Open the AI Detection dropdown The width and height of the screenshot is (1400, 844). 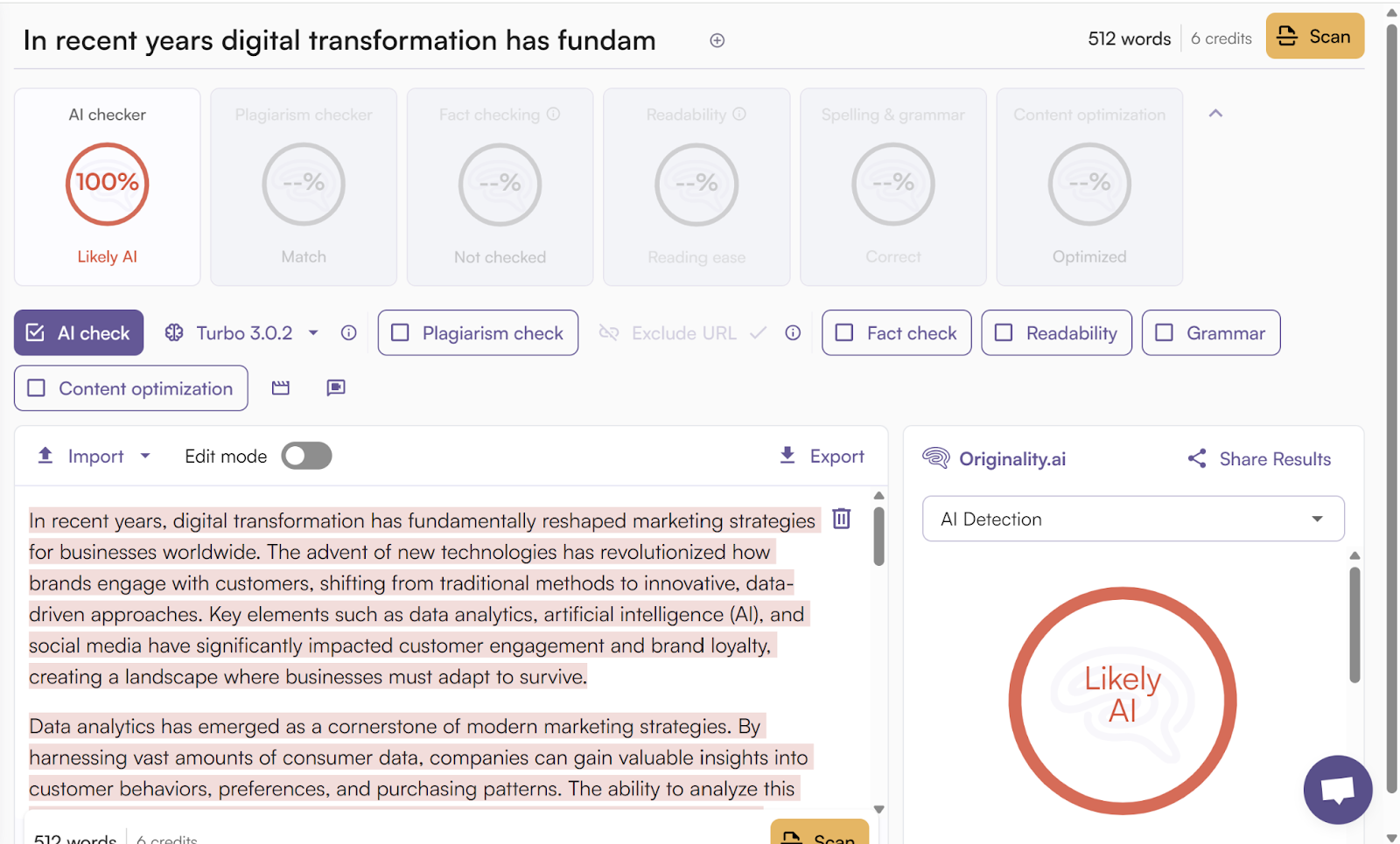pos(1133,519)
